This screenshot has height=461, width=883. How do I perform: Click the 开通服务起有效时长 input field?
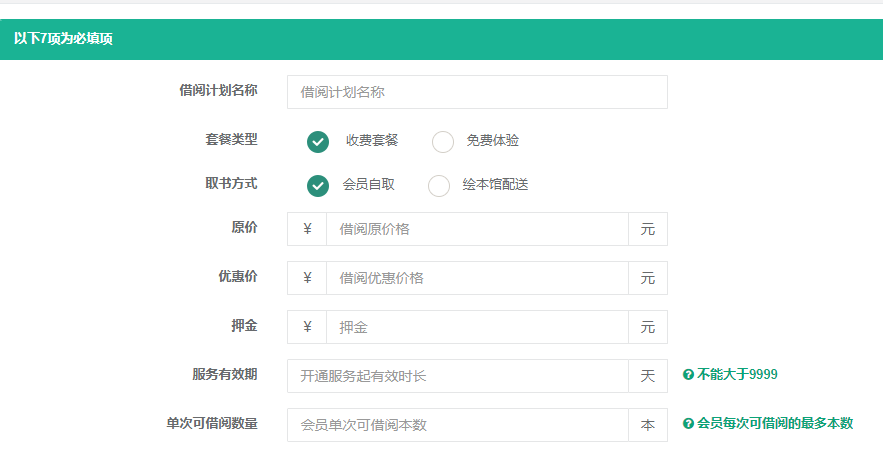tap(458, 376)
